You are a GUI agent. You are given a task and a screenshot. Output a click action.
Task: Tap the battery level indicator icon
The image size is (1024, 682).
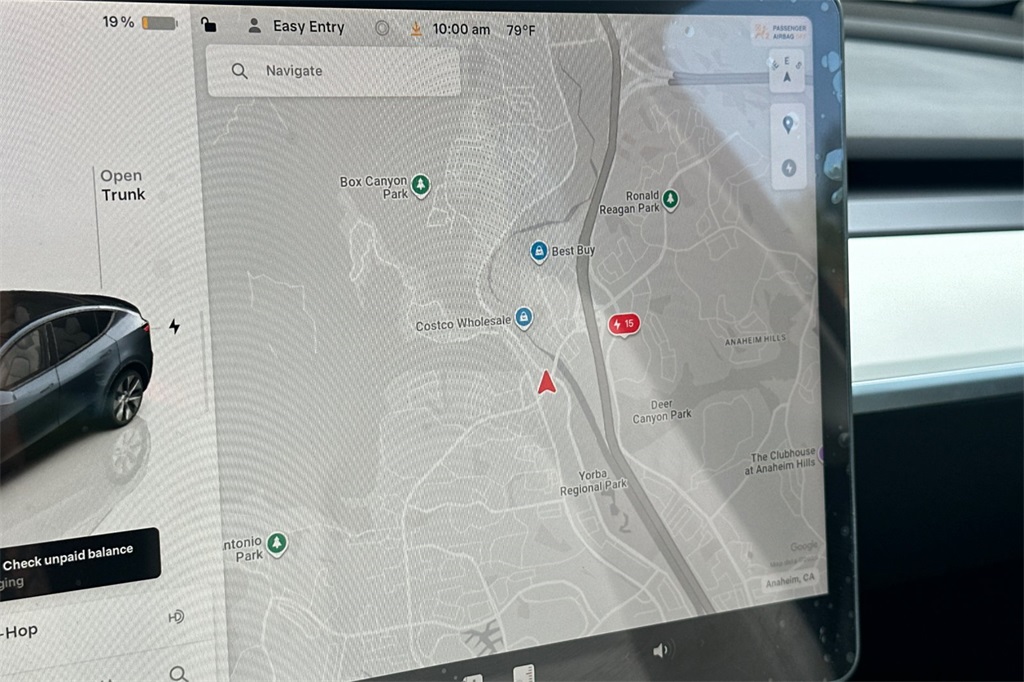pyautogui.click(x=159, y=24)
